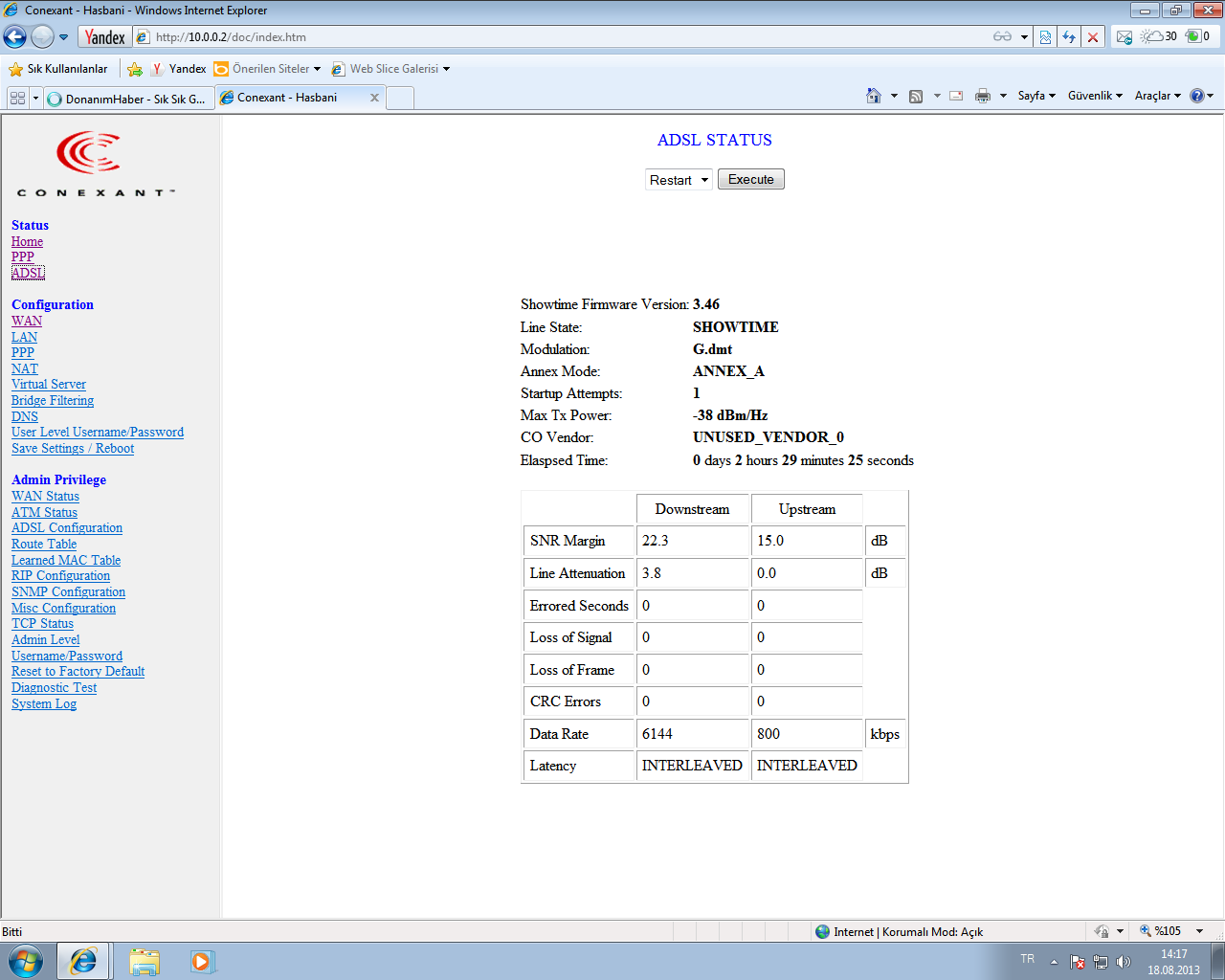Click the RSS feeds toolbar icon
This screenshot has width=1225, height=980.
click(916, 96)
